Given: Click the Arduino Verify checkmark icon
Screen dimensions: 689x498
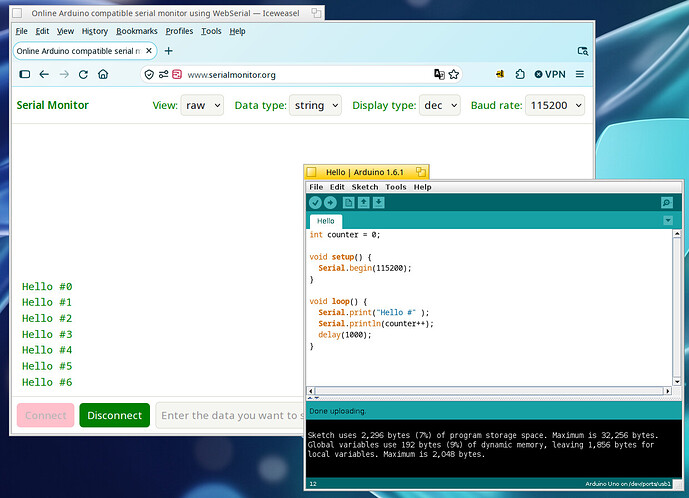Looking at the screenshot, I should coord(315,203).
